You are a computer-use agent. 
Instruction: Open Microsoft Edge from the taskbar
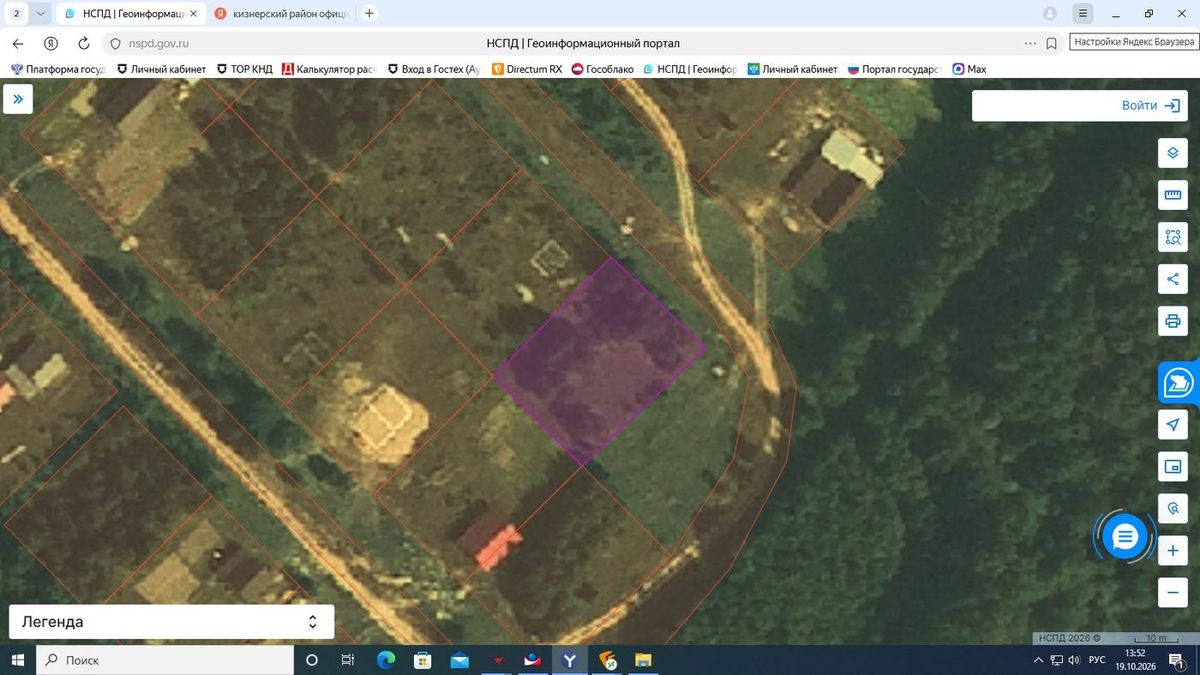[x=385, y=660]
